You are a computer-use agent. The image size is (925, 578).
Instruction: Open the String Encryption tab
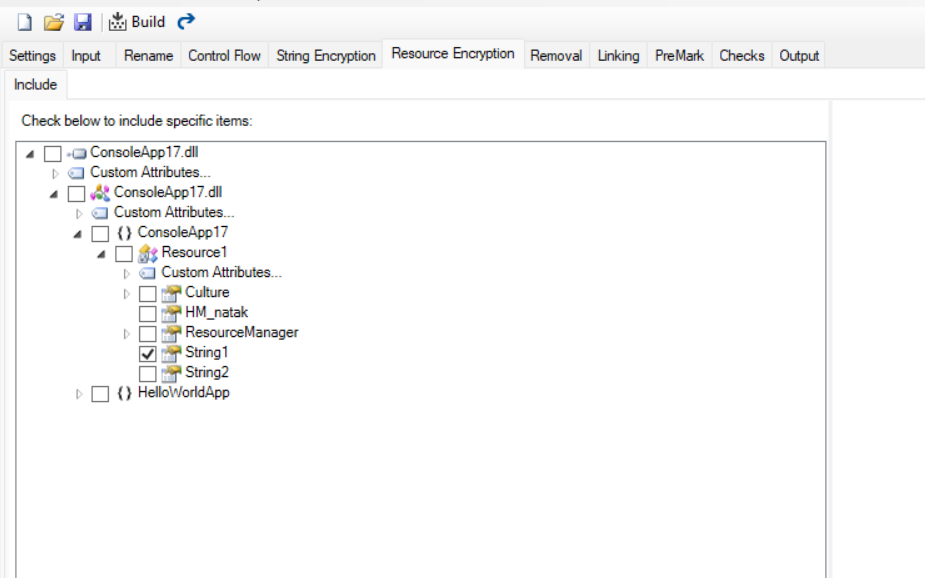(x=326, y=55)
